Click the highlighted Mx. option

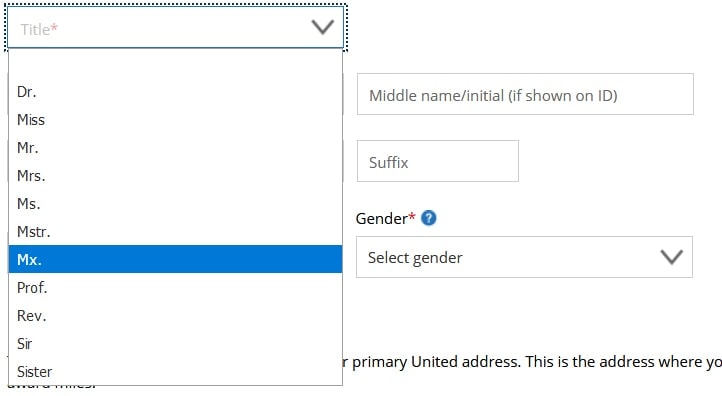tap(175, 259)
